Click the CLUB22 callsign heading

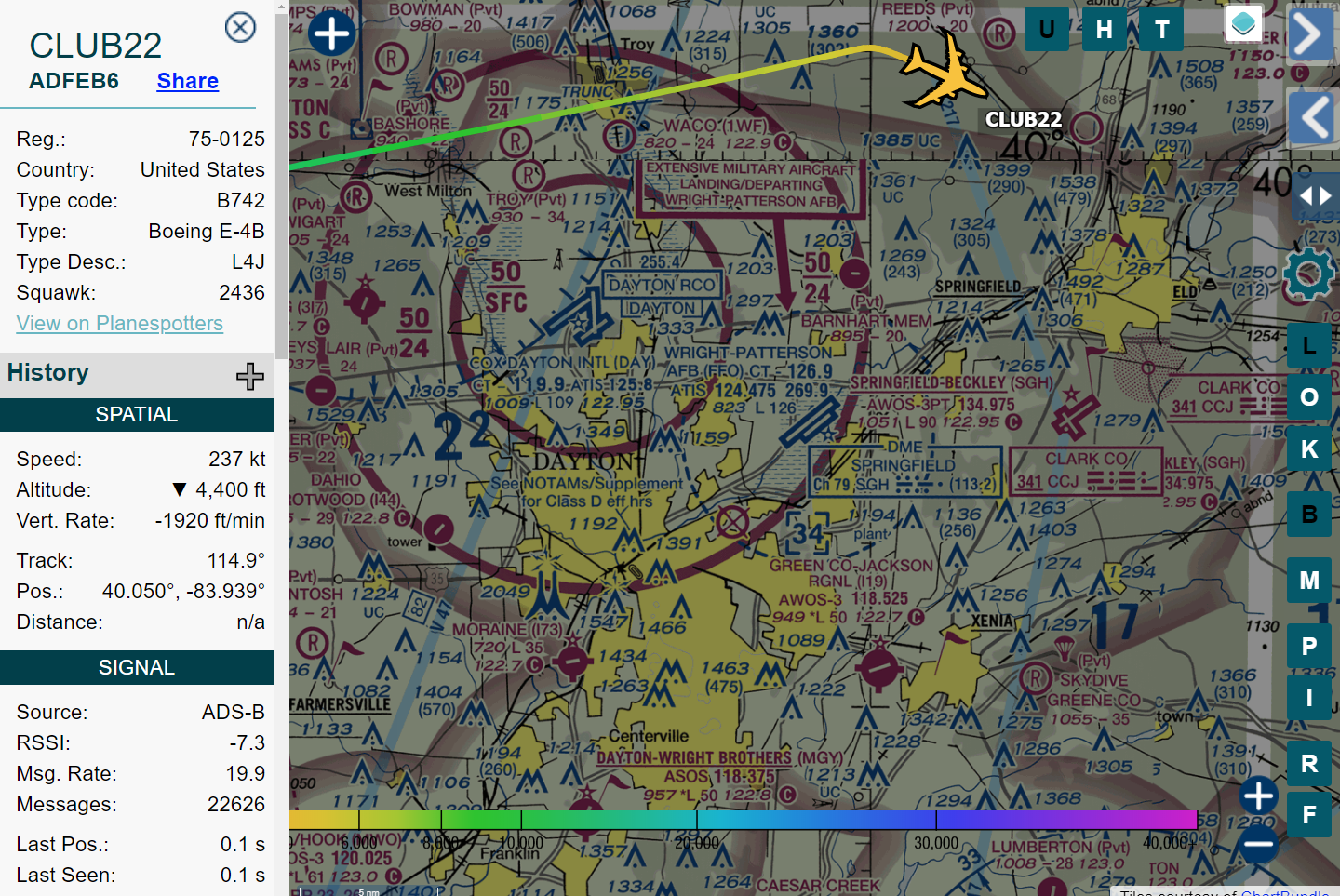pos(96,45)
